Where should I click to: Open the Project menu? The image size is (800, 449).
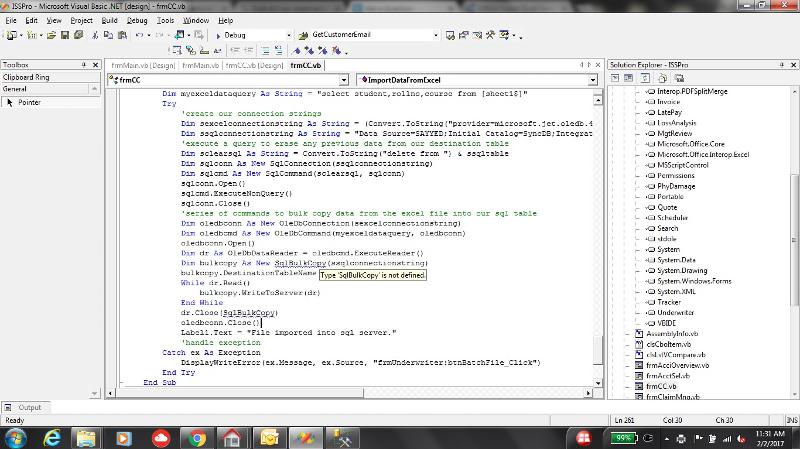tap(82, 20)
